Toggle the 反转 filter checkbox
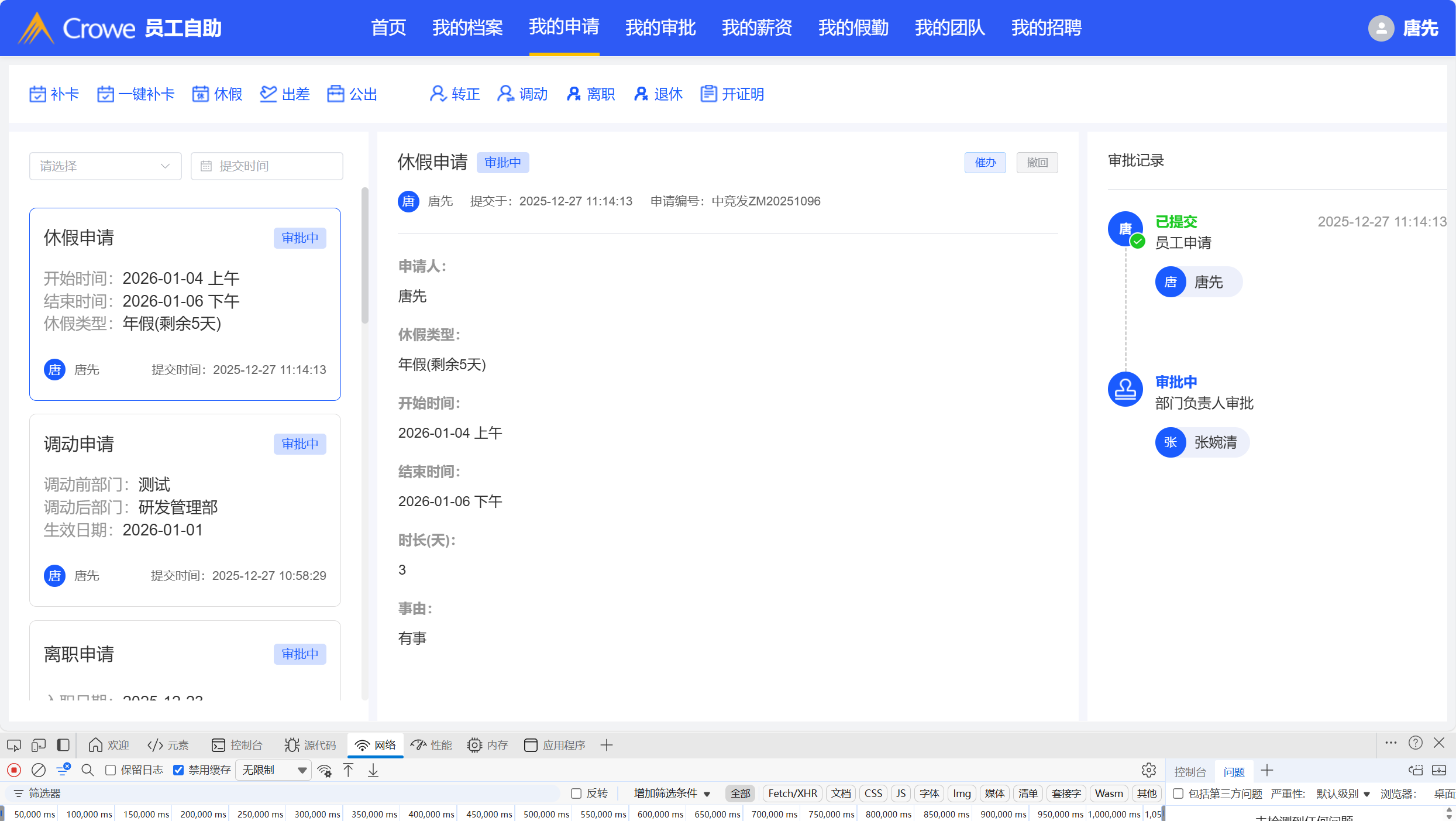This screenshot has height=821, width=1456. point(576,793)
